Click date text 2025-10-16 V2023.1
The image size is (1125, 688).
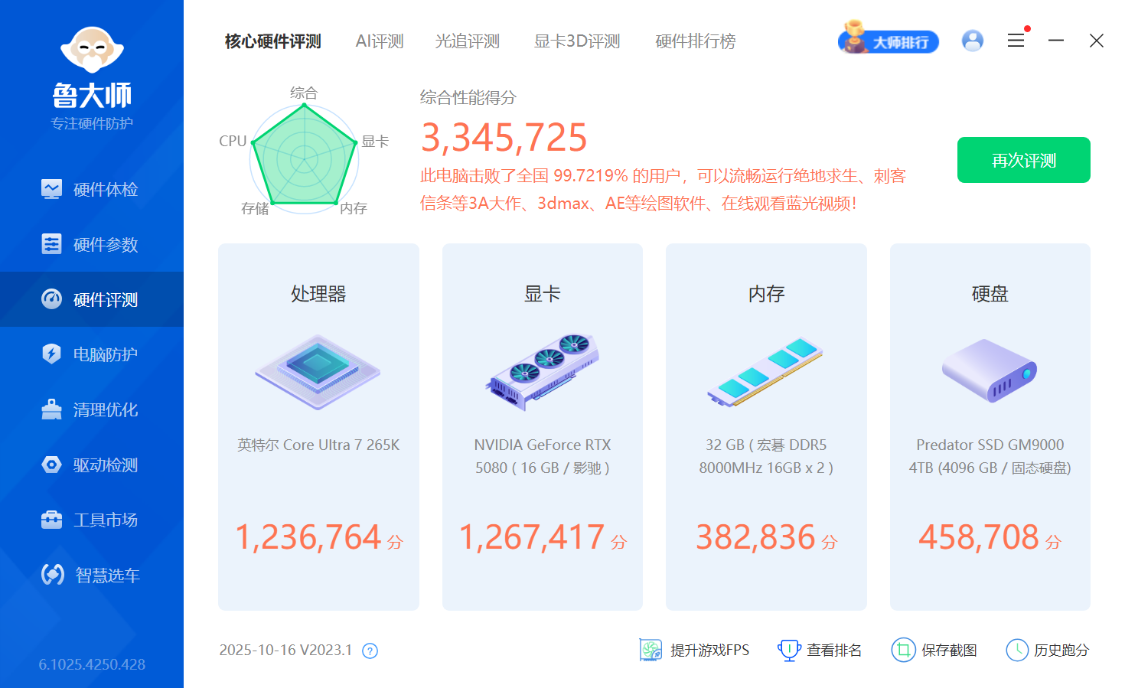pyautogui.click(x=286, y=650)
